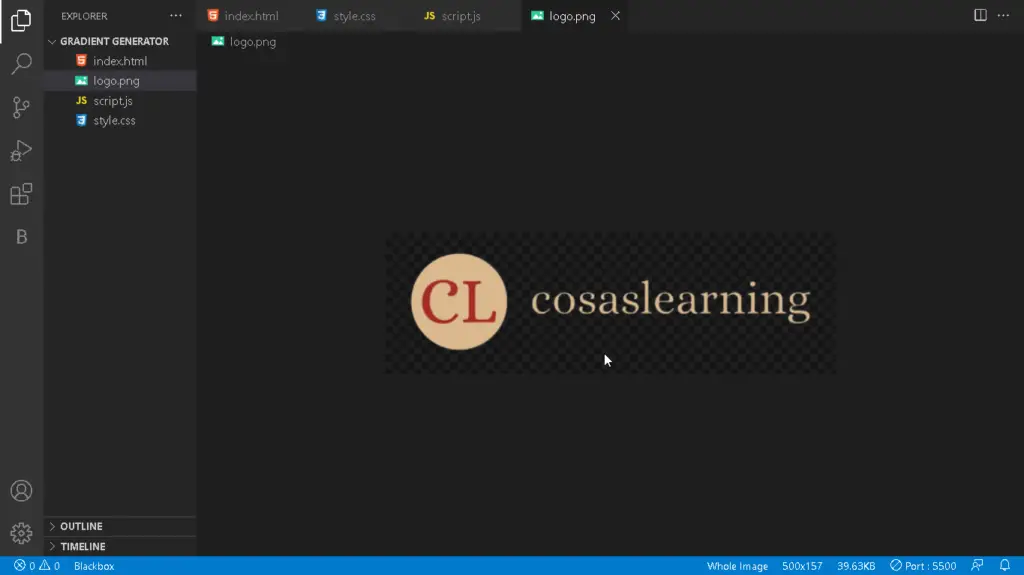The height and width of the screenshot is (575, 1024).
Task: Open style.css in the file tree
Action: point(114,120)
